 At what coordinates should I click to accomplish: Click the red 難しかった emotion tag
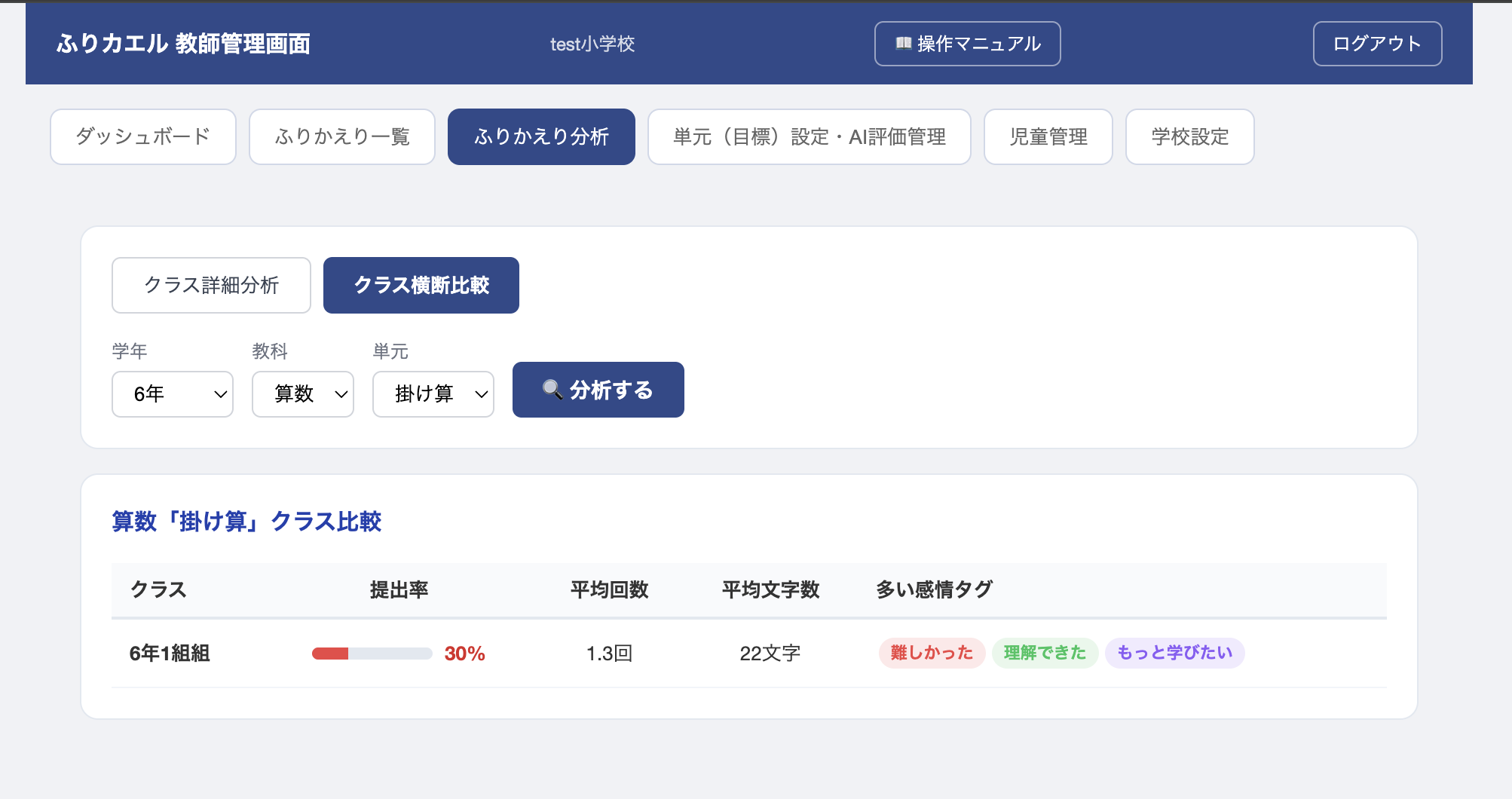tap(932, 653)
